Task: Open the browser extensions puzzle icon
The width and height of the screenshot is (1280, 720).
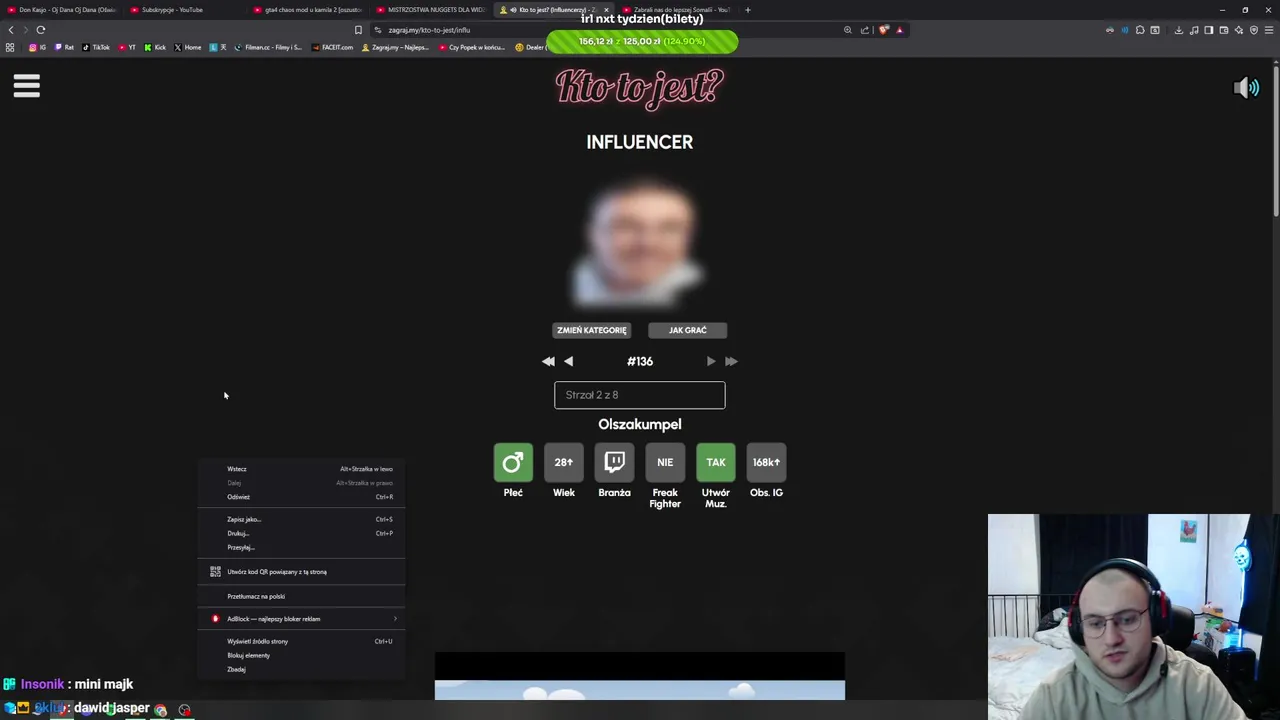Action: point(1140,30)
